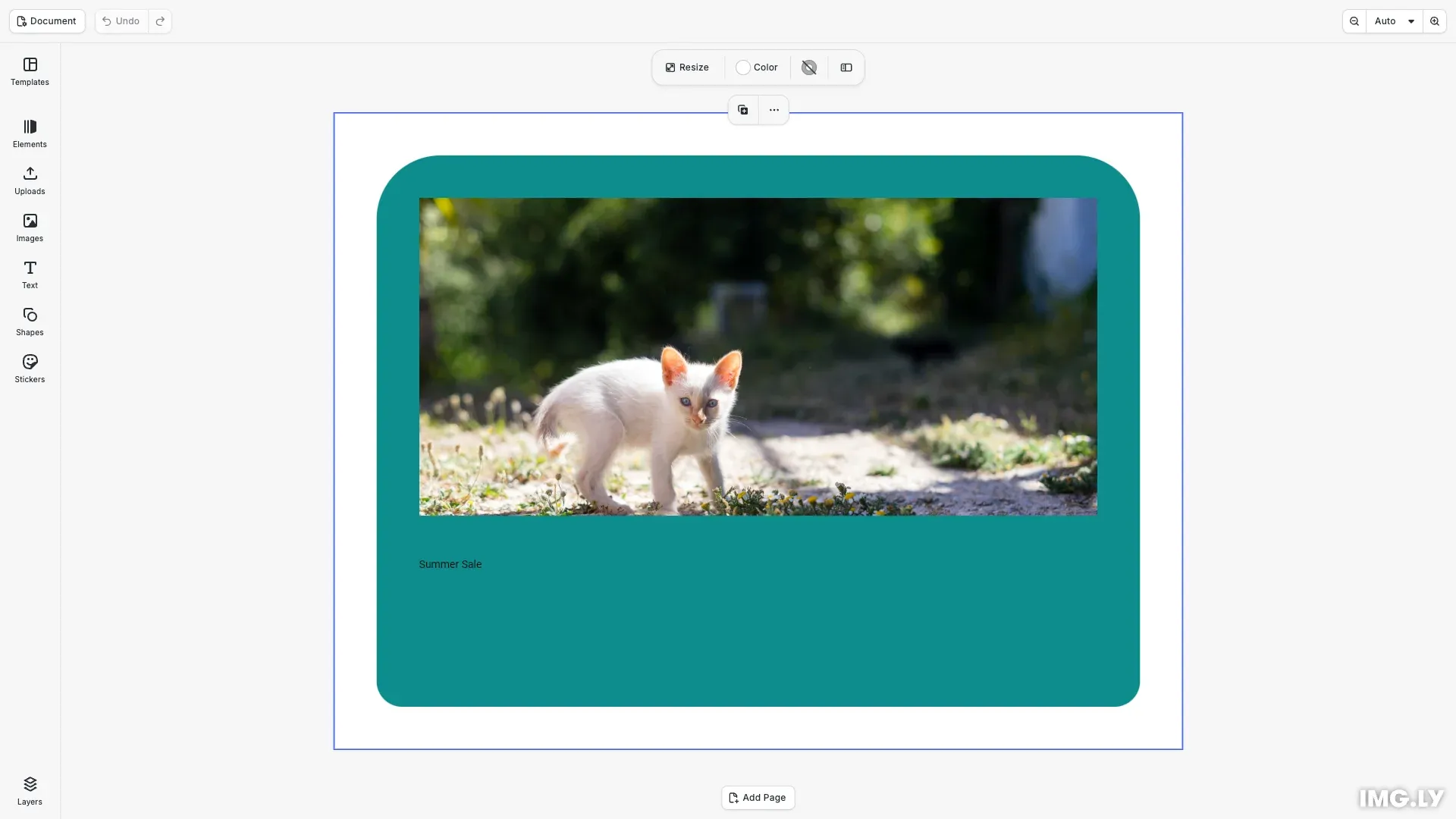The width and height of the screenshot is (1456, 819).
Task: Select the kitten photo on the canvas
Action: coord(758,356)
